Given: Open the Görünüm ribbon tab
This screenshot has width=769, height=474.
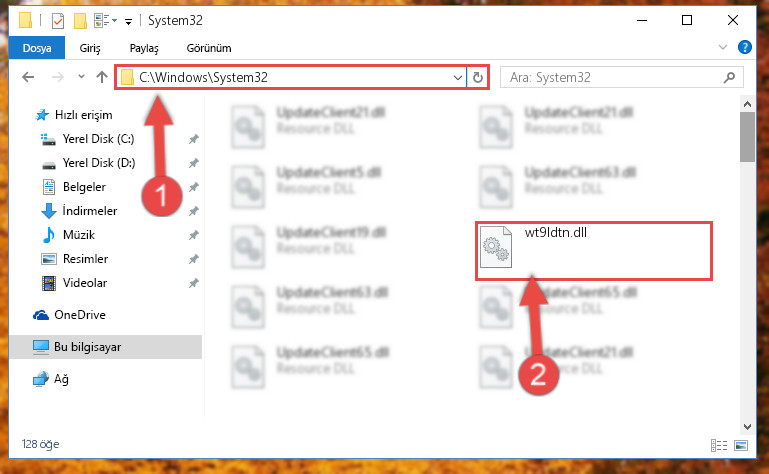Looking at the screenshot, I should tap(209, 48).
